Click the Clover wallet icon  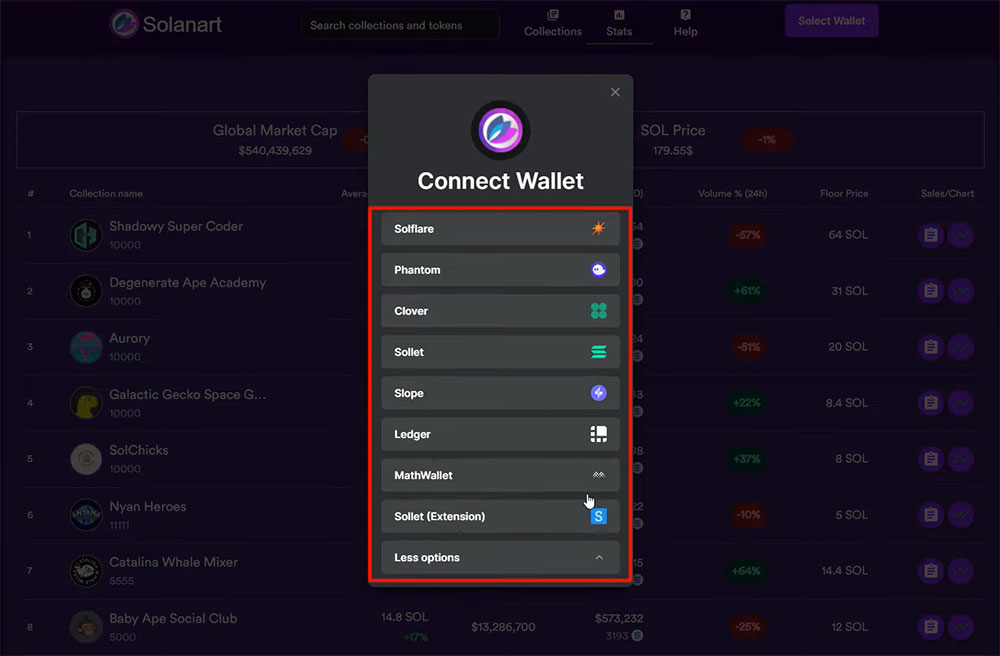pyautogui.click(x=597, y=310)
